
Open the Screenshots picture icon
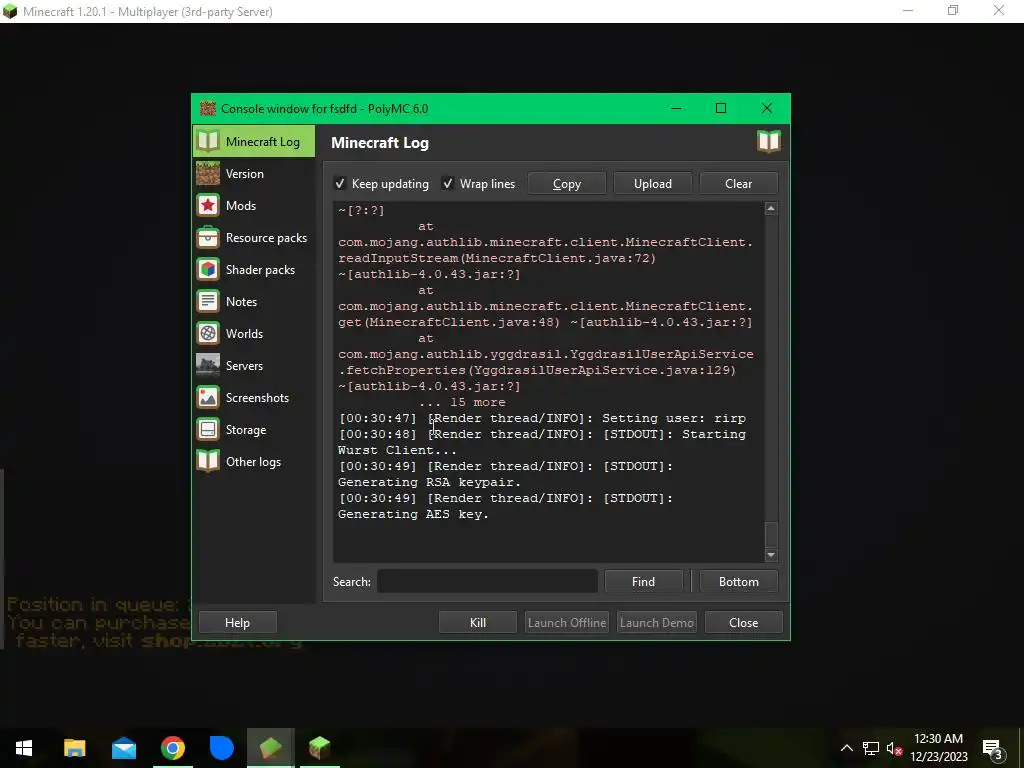pyautogui.click(x=208, y=398)
